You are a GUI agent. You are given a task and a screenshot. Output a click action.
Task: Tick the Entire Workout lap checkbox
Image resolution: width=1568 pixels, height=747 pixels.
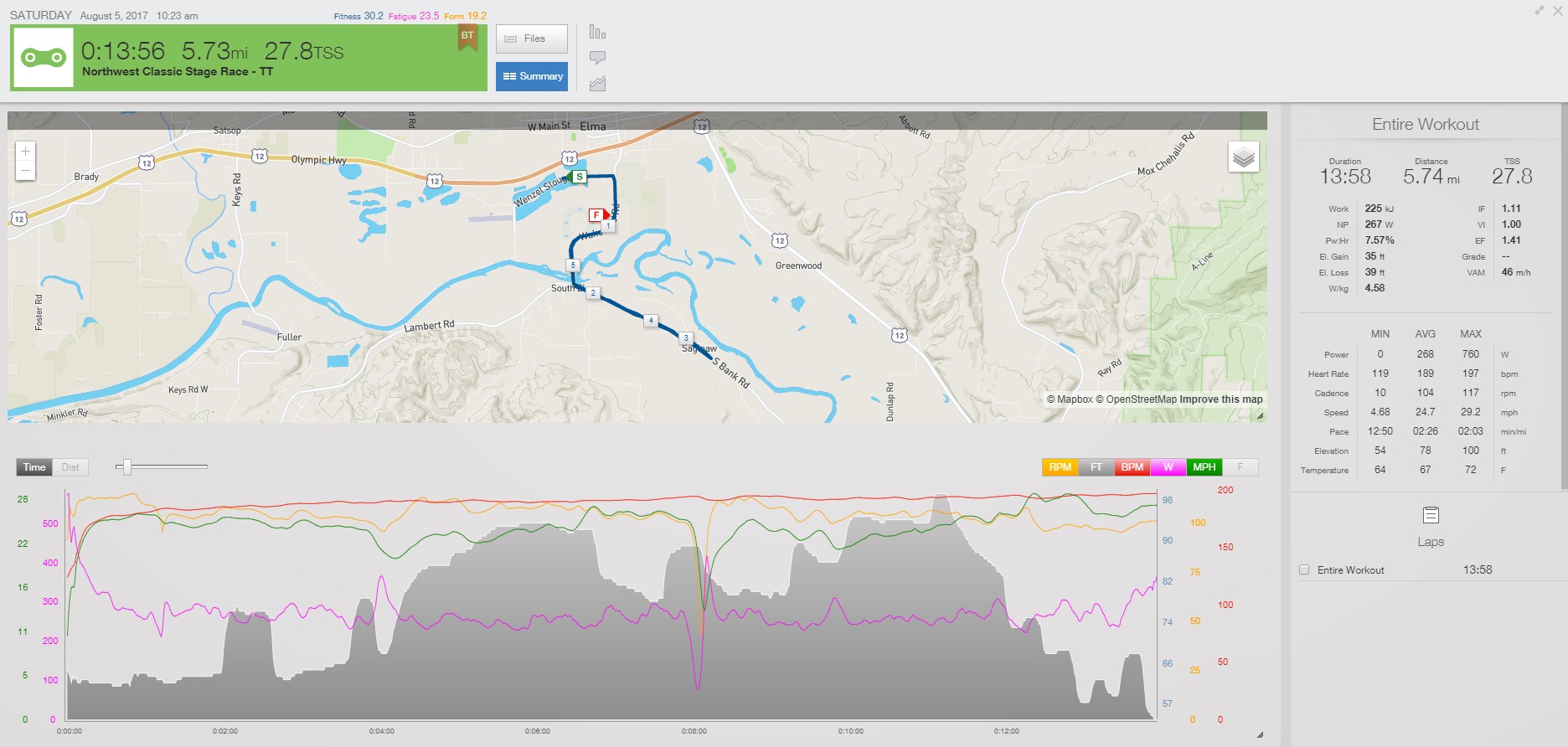[1304, 570]
